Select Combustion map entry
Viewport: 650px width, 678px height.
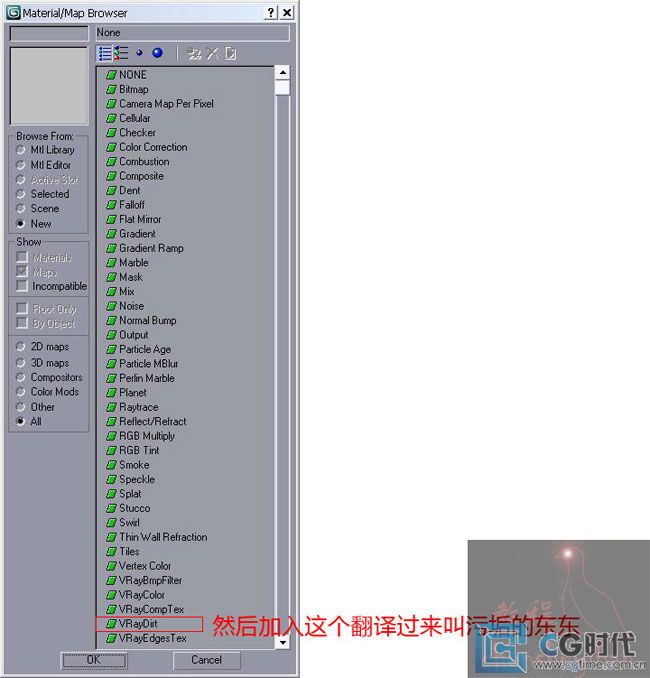tap(144, 162)
